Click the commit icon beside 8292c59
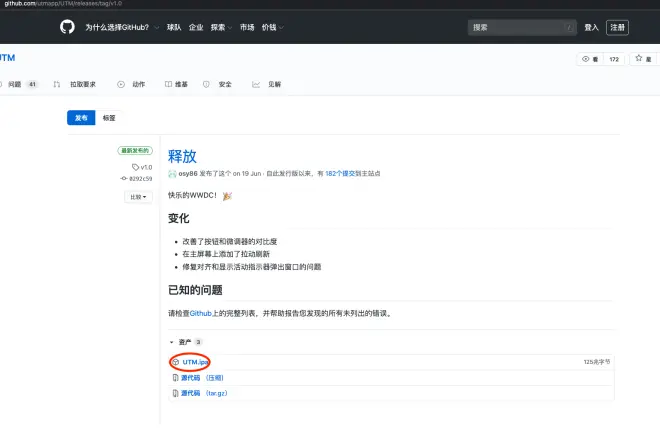The image size is (660, 434). point(124,178)
